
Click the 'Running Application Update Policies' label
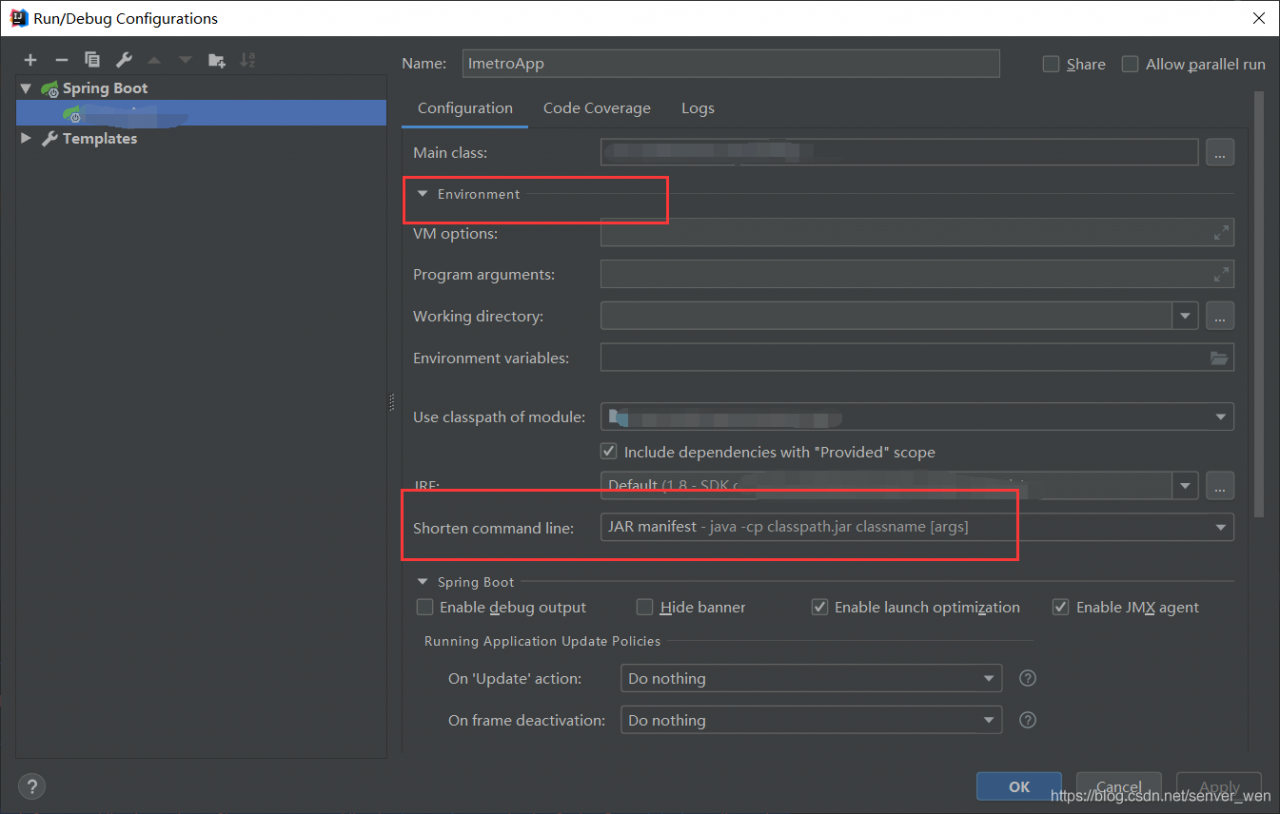[x=542, y=641]
